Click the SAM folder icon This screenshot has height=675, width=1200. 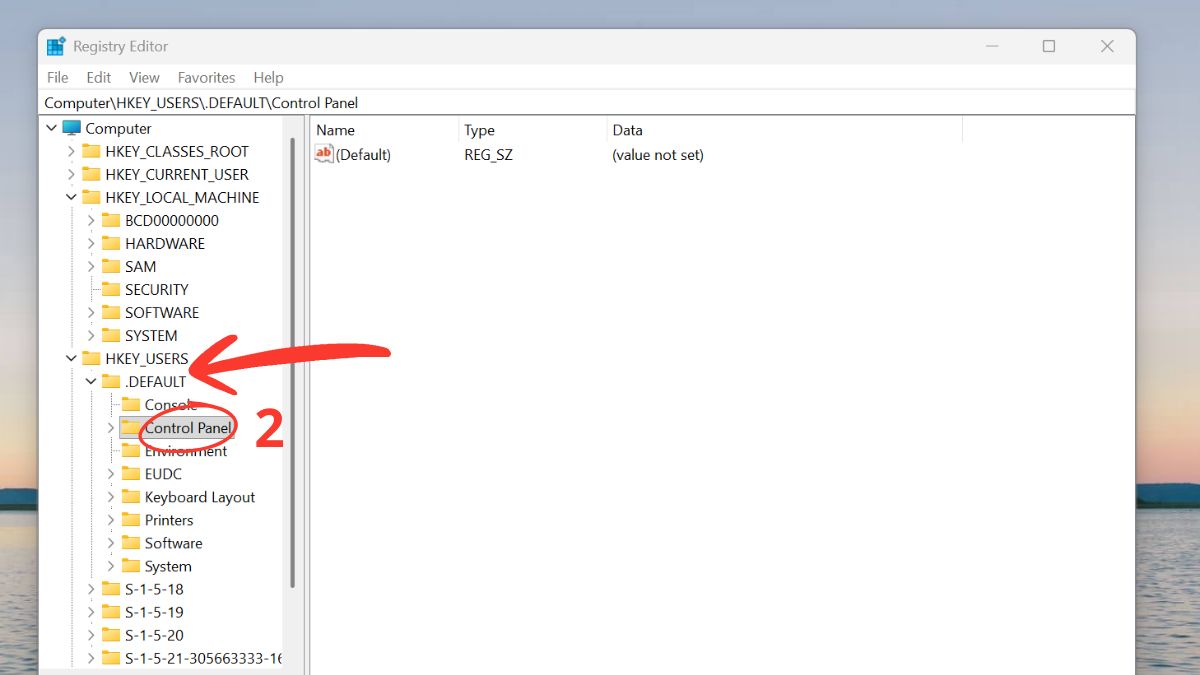click(x=111, y=266)
